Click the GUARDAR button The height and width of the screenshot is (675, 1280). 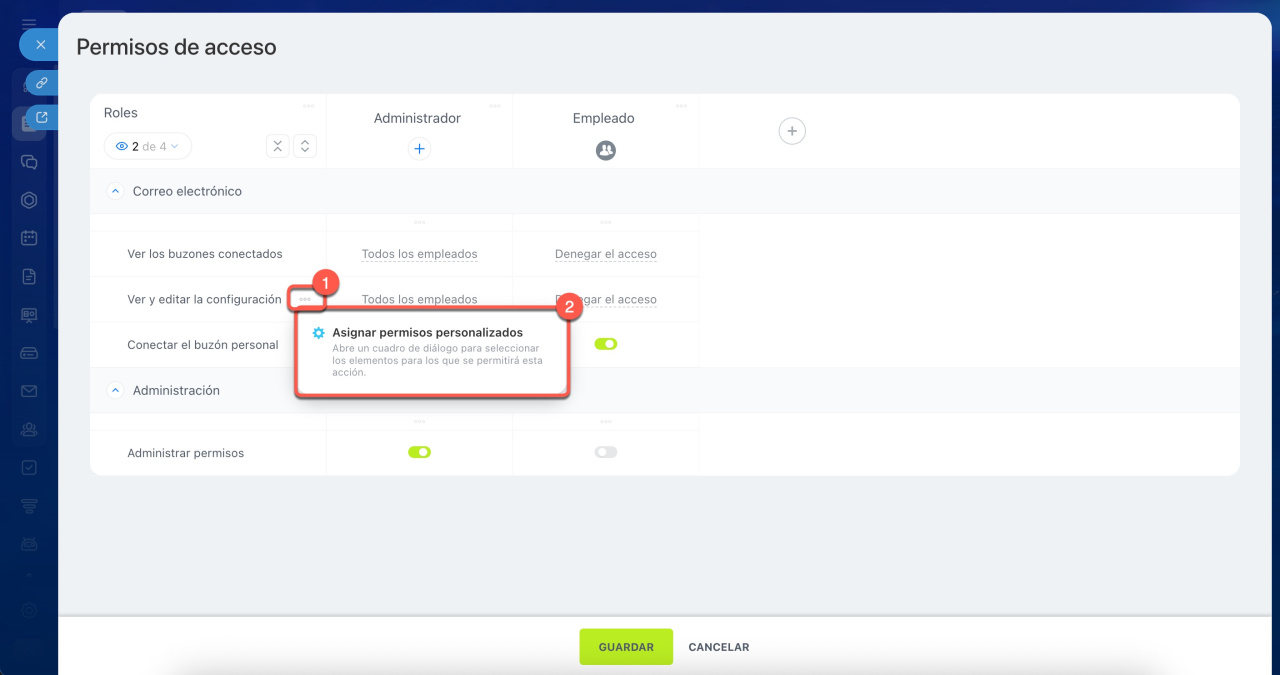(x=626, y=647)
